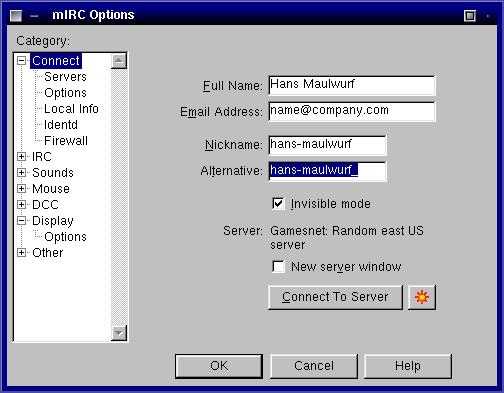Click the category list scroll down arrow
The width and height of the screenshot is (504, 393).
pos(119,333)
